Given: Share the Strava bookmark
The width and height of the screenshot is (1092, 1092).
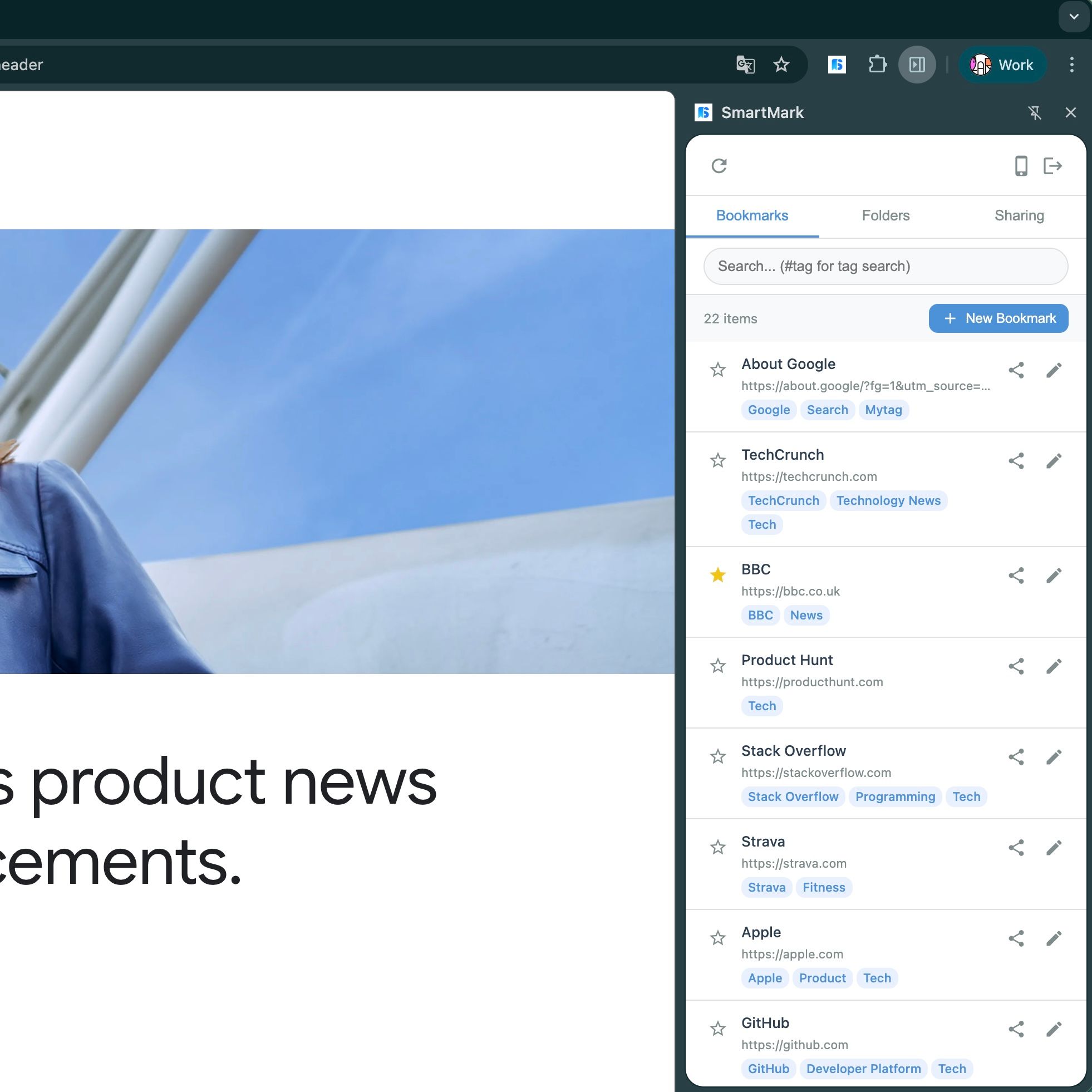Looking at the screenshot, I should [1016, 848].
